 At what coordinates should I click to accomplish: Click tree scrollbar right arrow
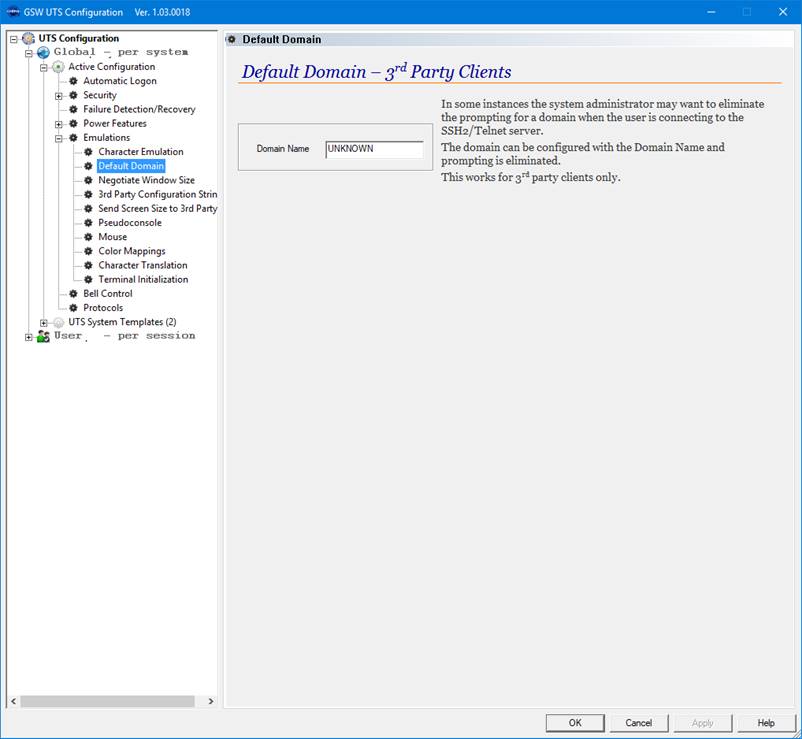(211, 701)
